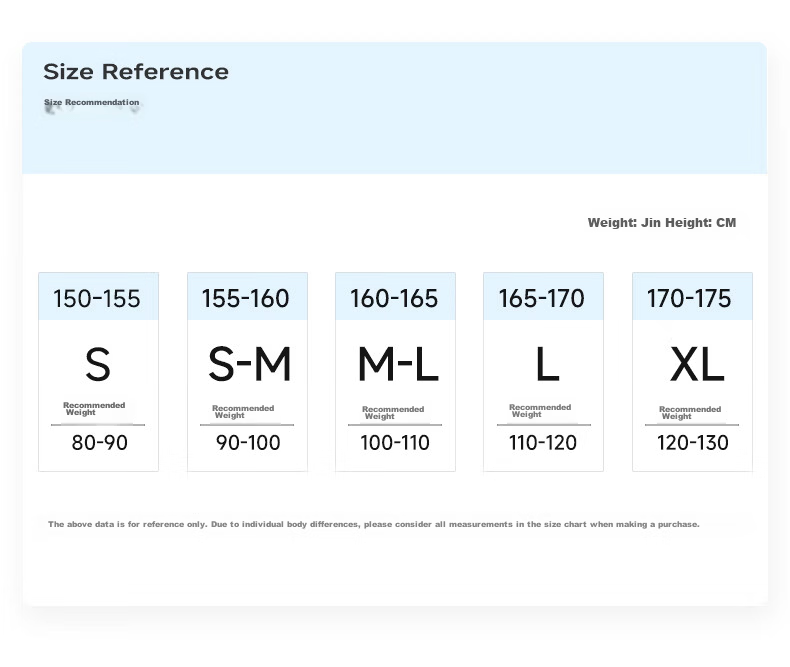Image resolution: width=790 pixels, height=667 pixels.
Task: Click the size S label
Action: point(98,364)
